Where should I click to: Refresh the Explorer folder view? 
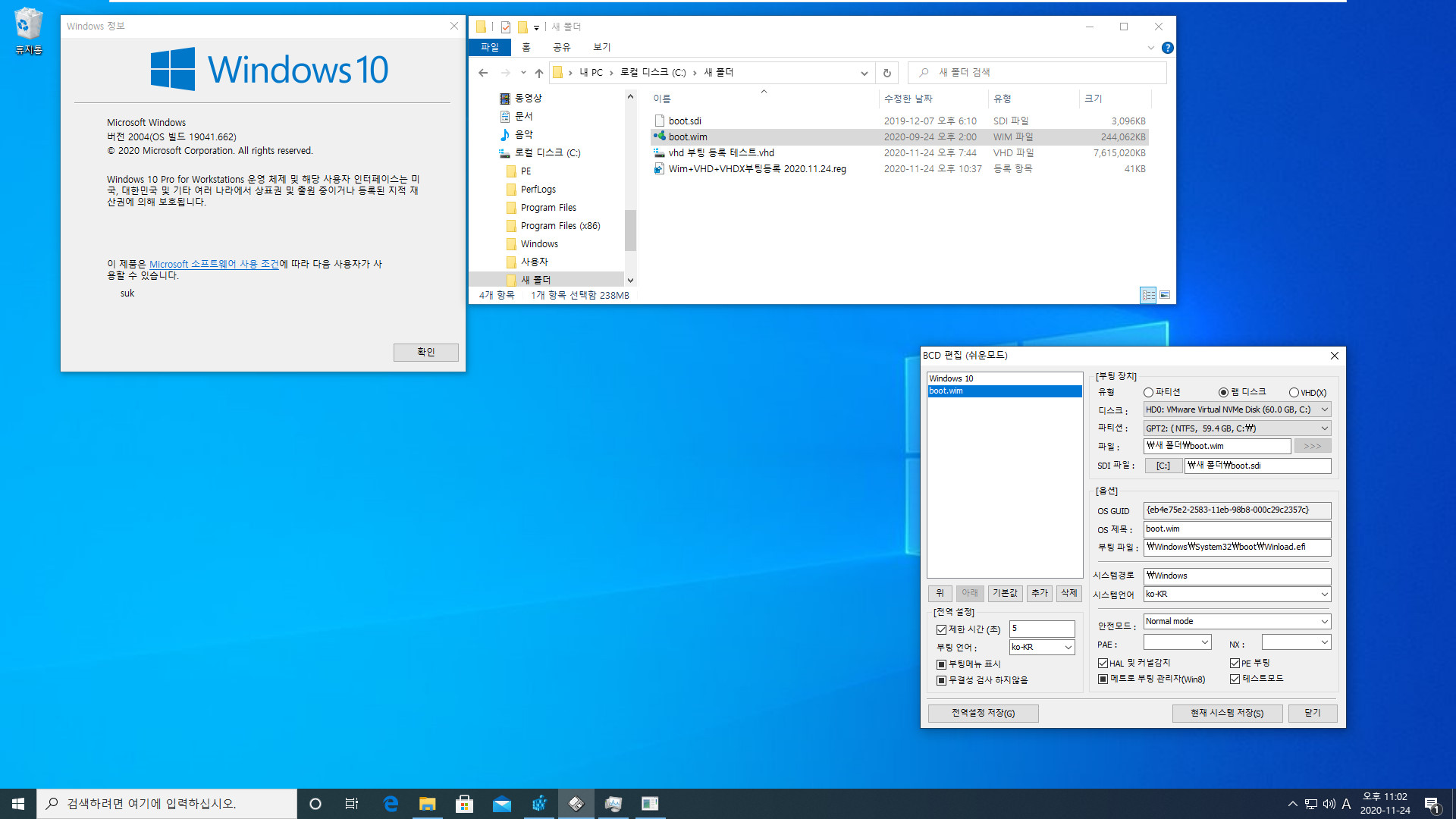click(886, 73)
